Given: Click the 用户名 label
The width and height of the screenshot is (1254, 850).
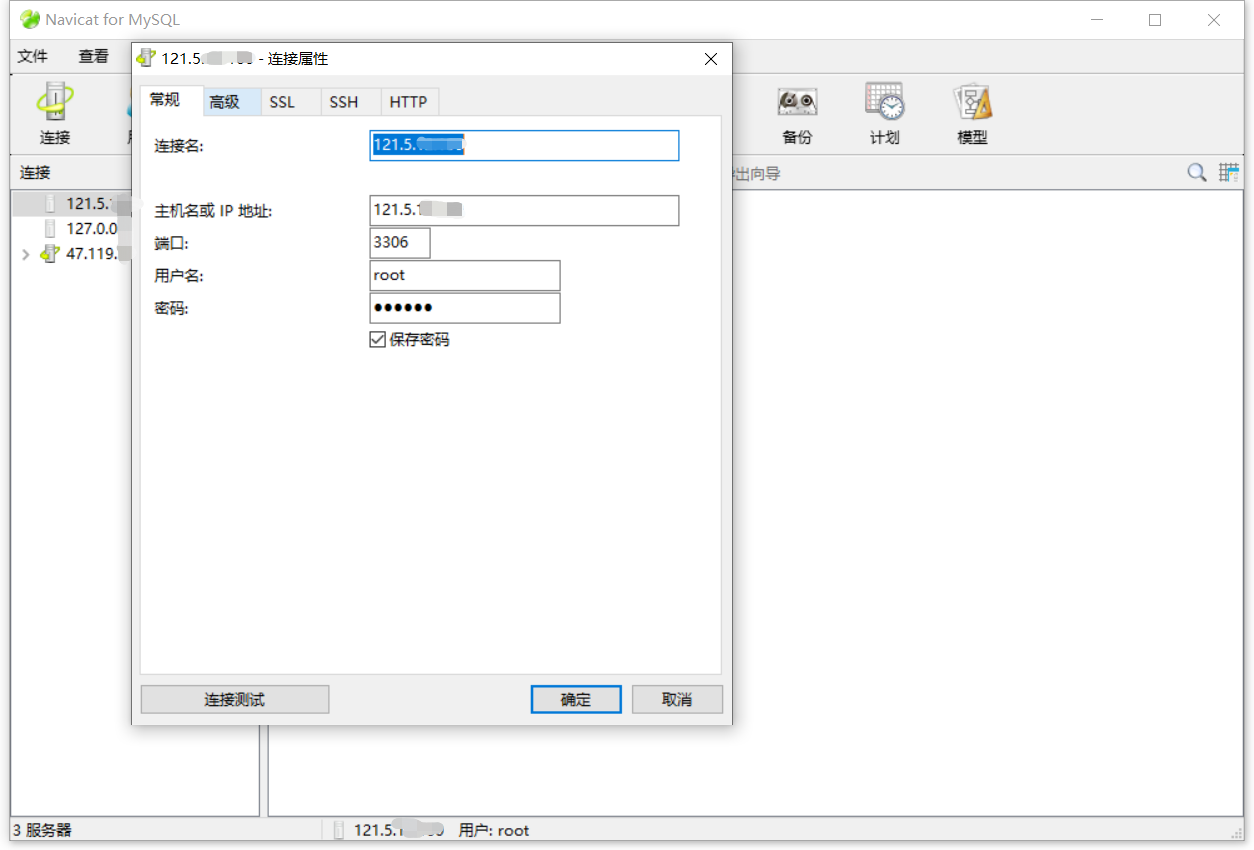Looking at the screenshot, I should pos(179,276).
